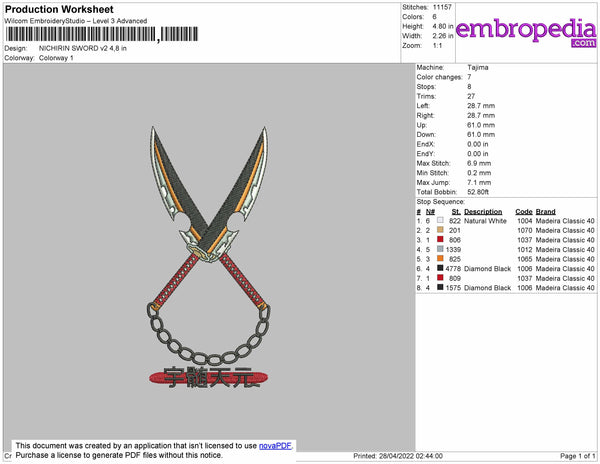Click the 'Page 1 of 1' footer text

(577, 456)
